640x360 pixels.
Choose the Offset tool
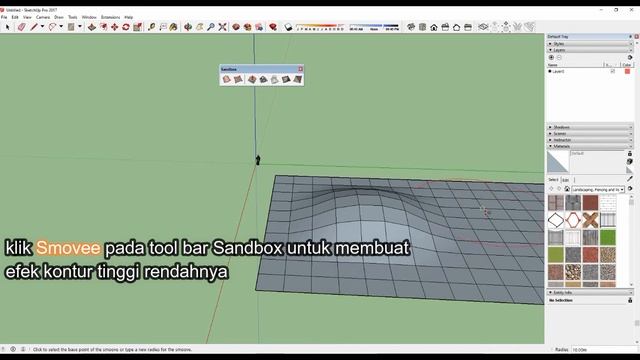pyautogui.click(x=103, y=27)
